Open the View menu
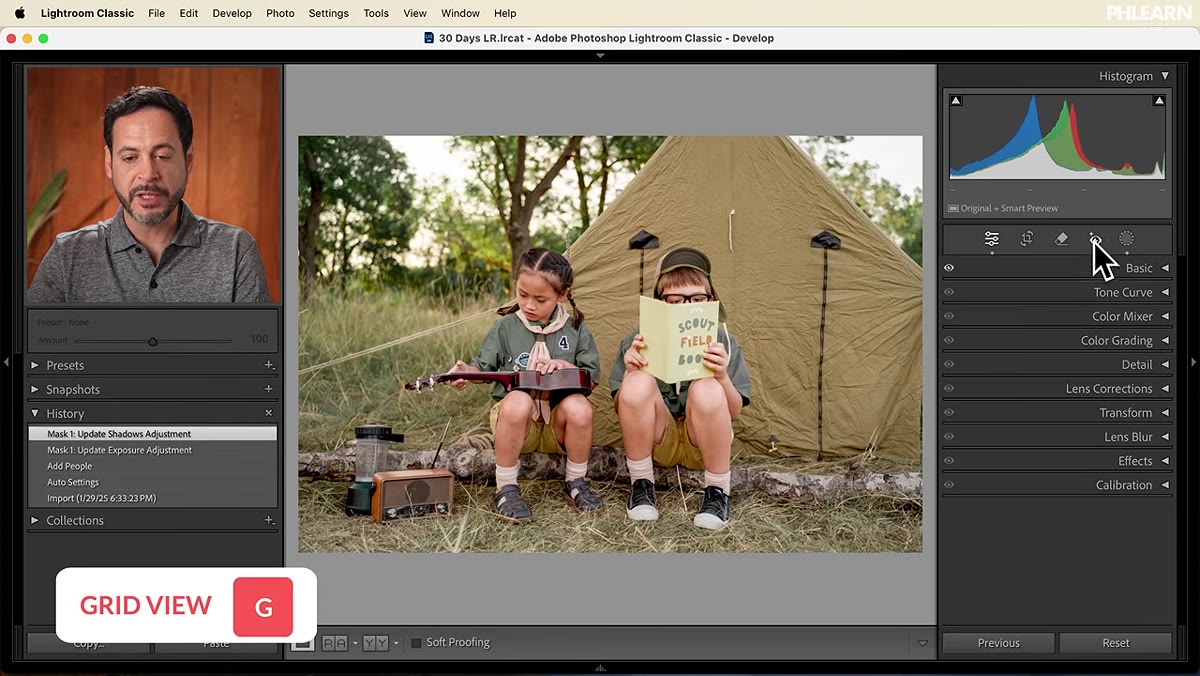1200x676 pixels. [x=415, y=13]
